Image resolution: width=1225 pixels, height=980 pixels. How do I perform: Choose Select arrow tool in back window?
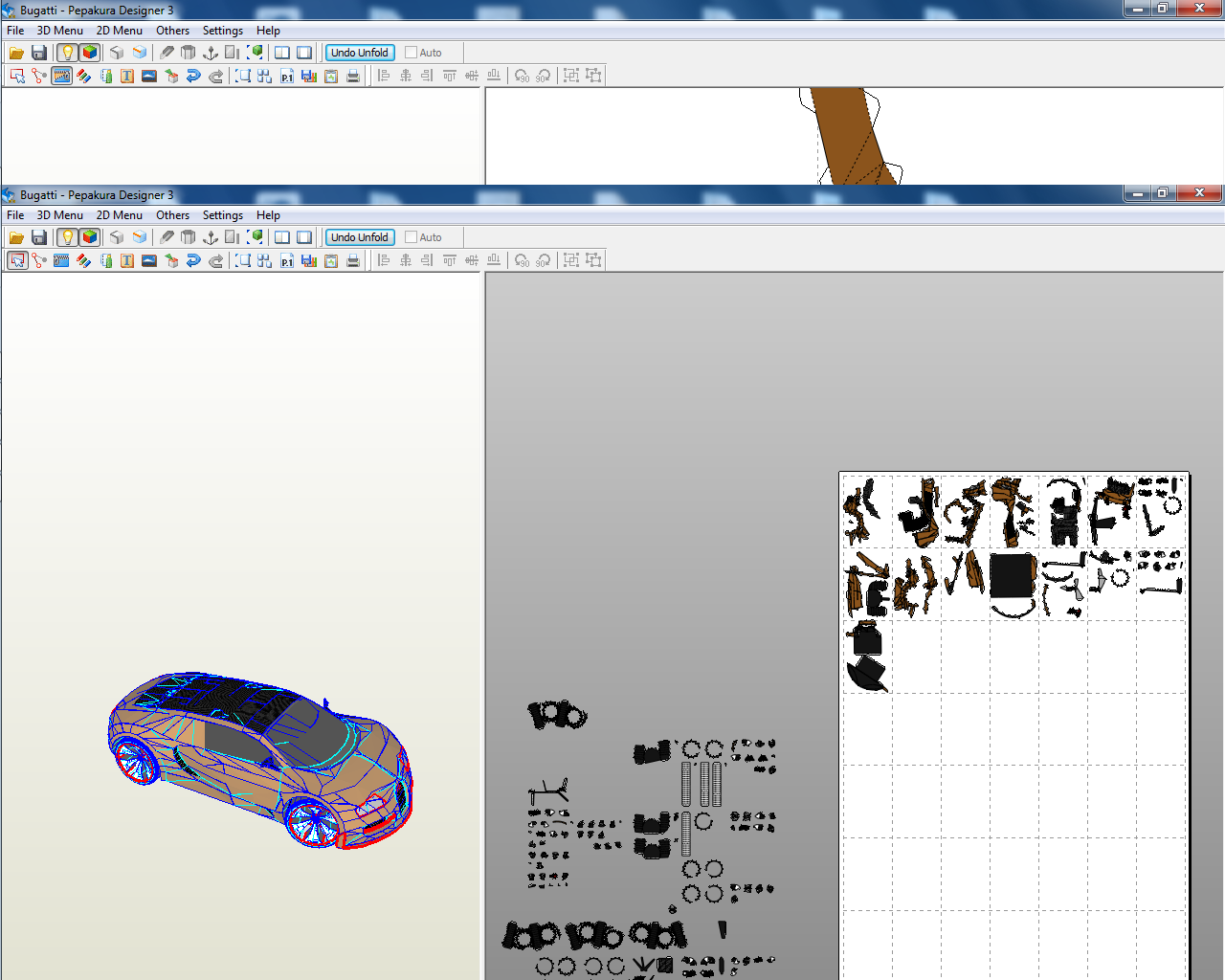pos(17,76)
